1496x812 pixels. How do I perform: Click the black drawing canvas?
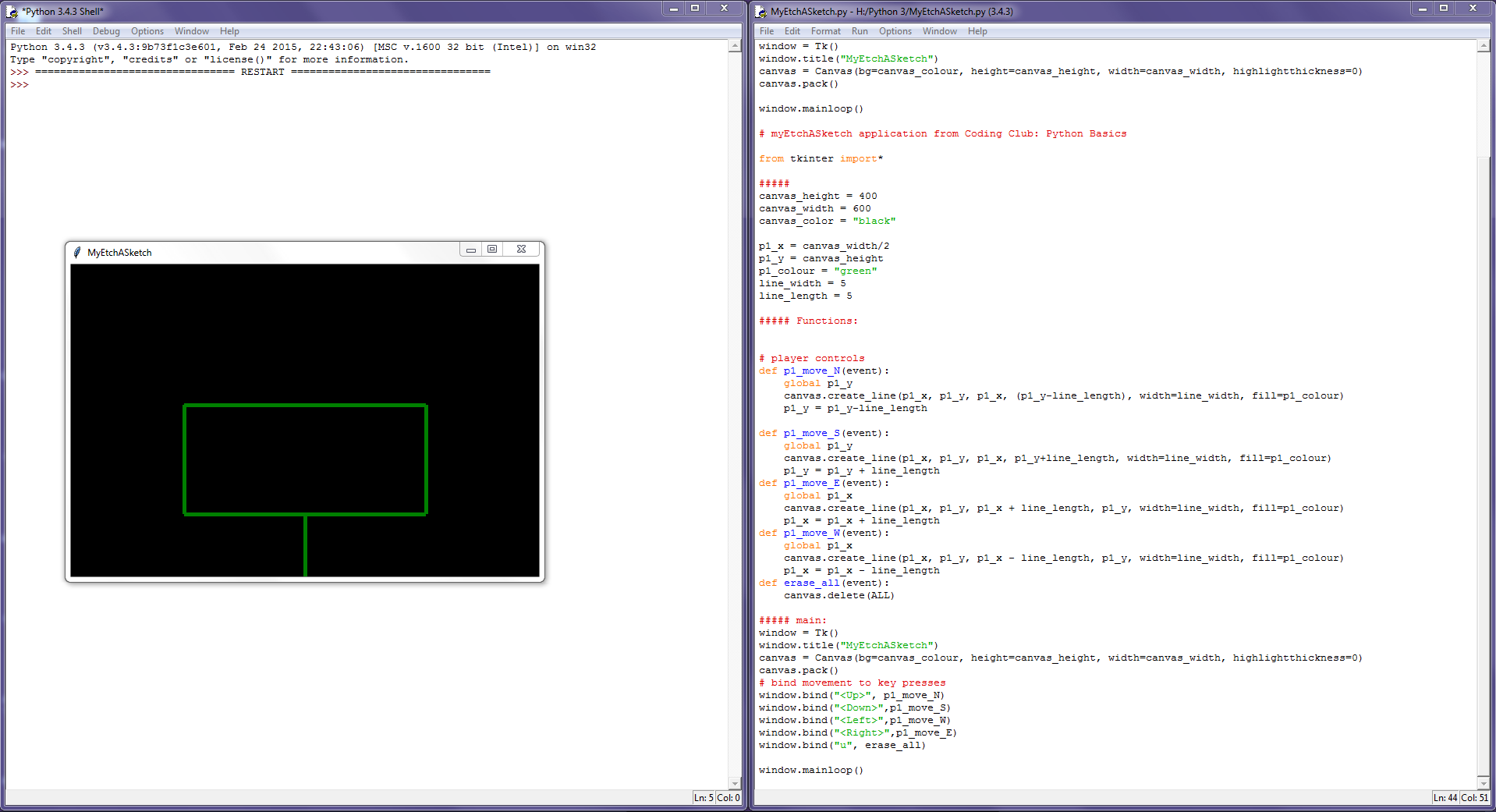pos(304,335)
